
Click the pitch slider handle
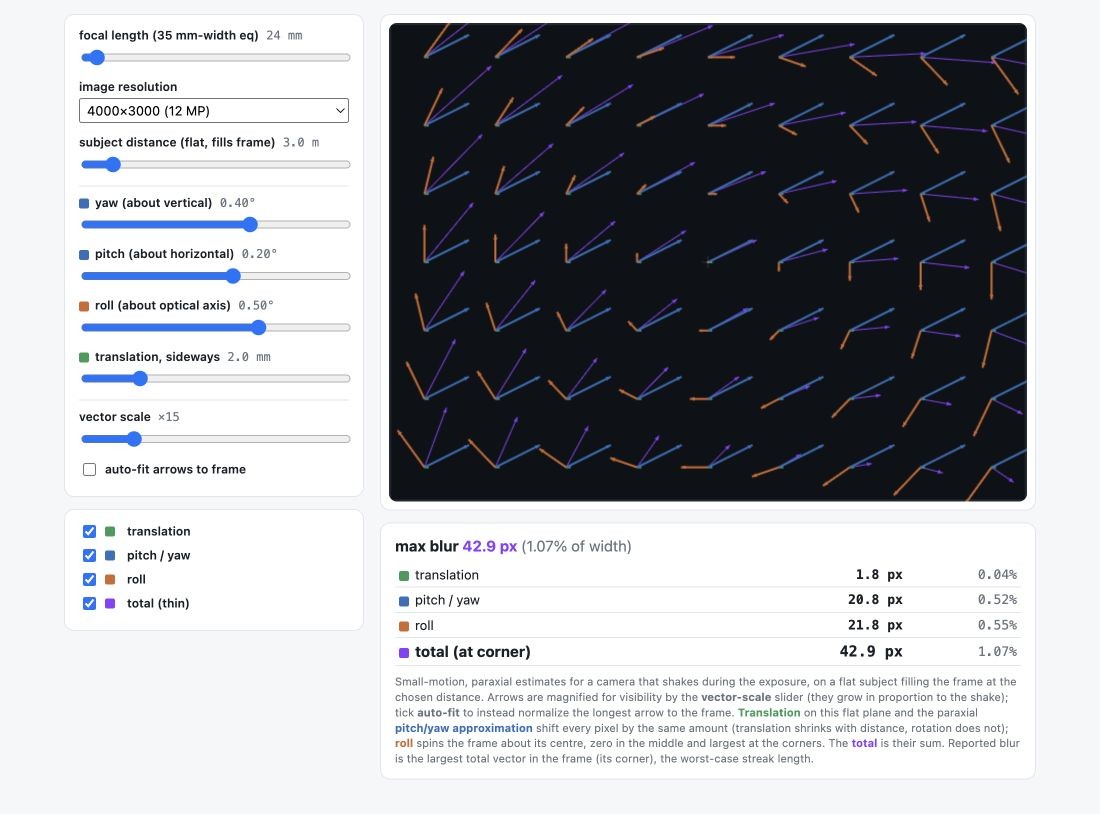(x=234, y=276)
